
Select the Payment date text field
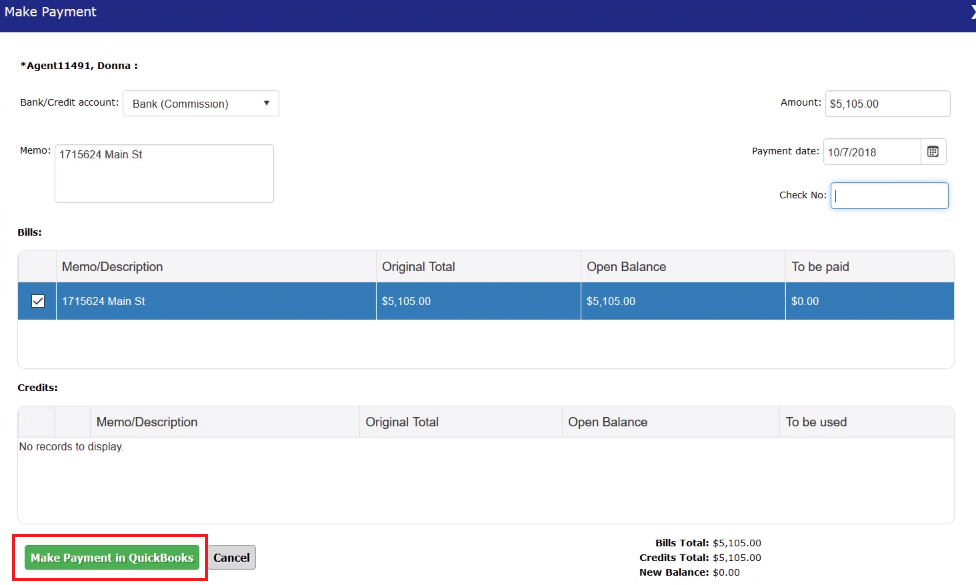(x=871, y=152)
